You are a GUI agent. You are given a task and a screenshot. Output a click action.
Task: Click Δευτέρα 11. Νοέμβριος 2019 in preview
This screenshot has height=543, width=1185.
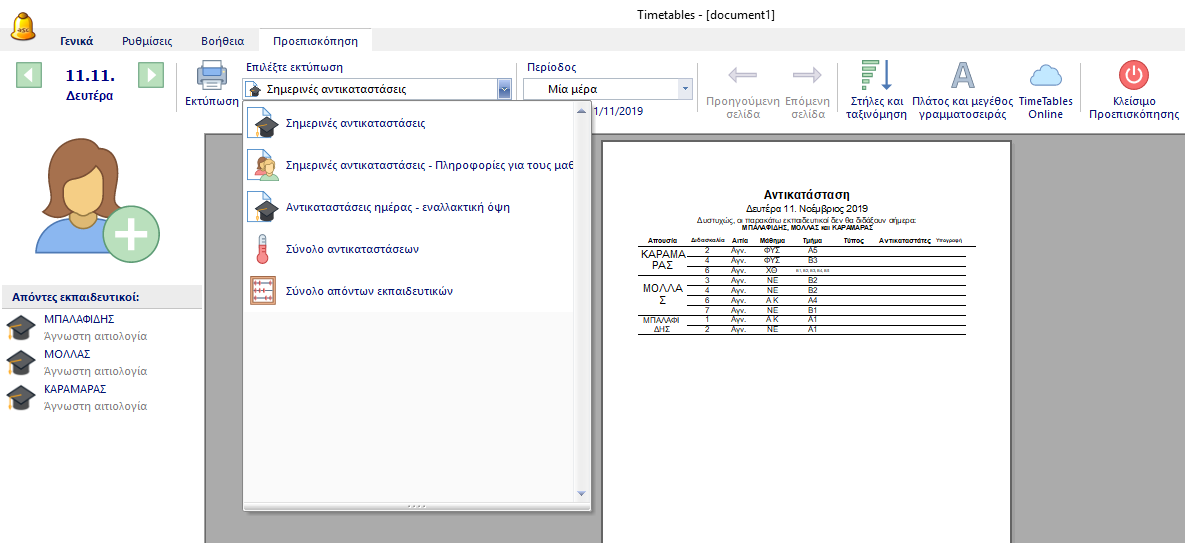coord(806,208)
